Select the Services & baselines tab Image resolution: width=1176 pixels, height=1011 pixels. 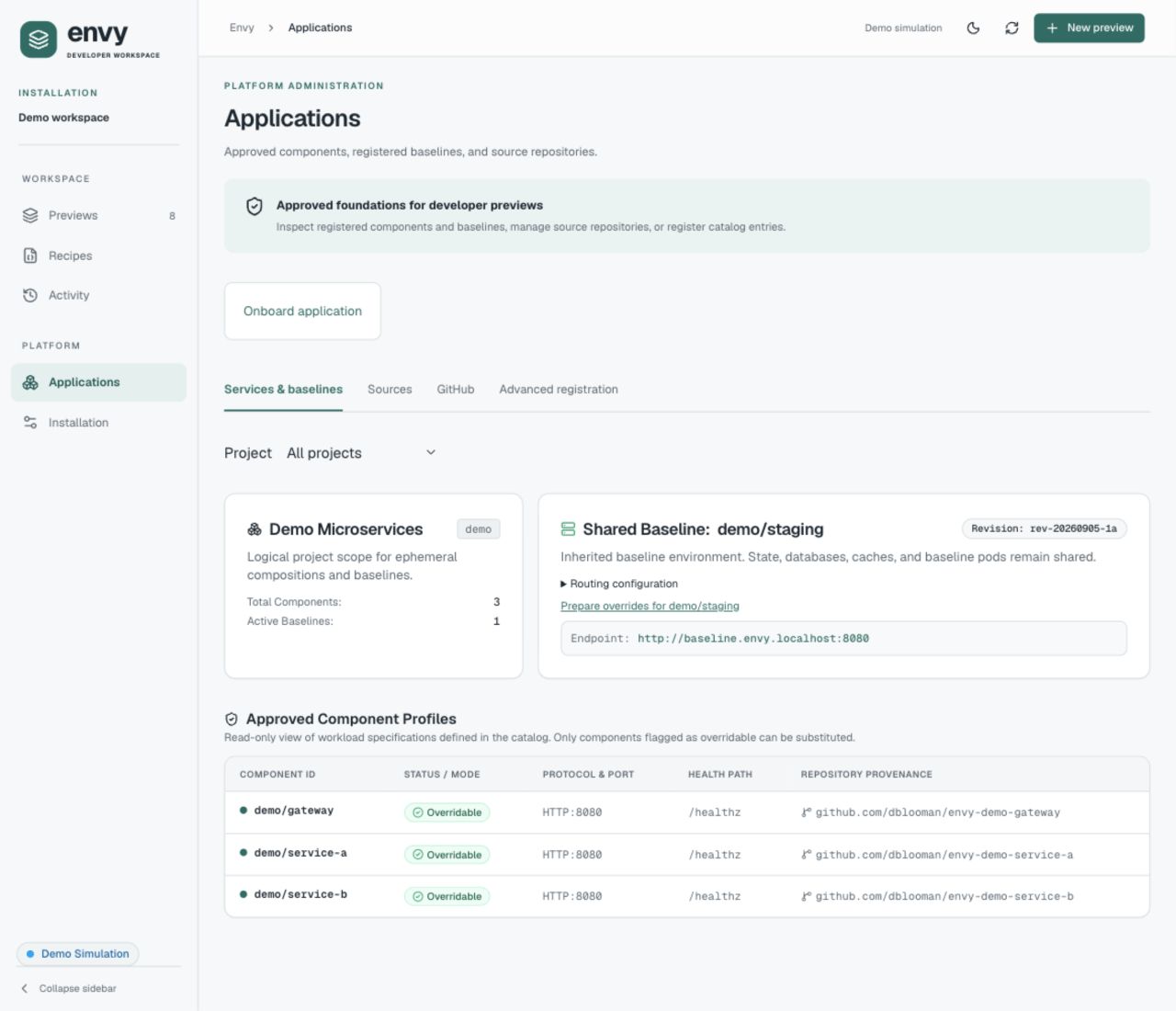(x=283, y=390)
